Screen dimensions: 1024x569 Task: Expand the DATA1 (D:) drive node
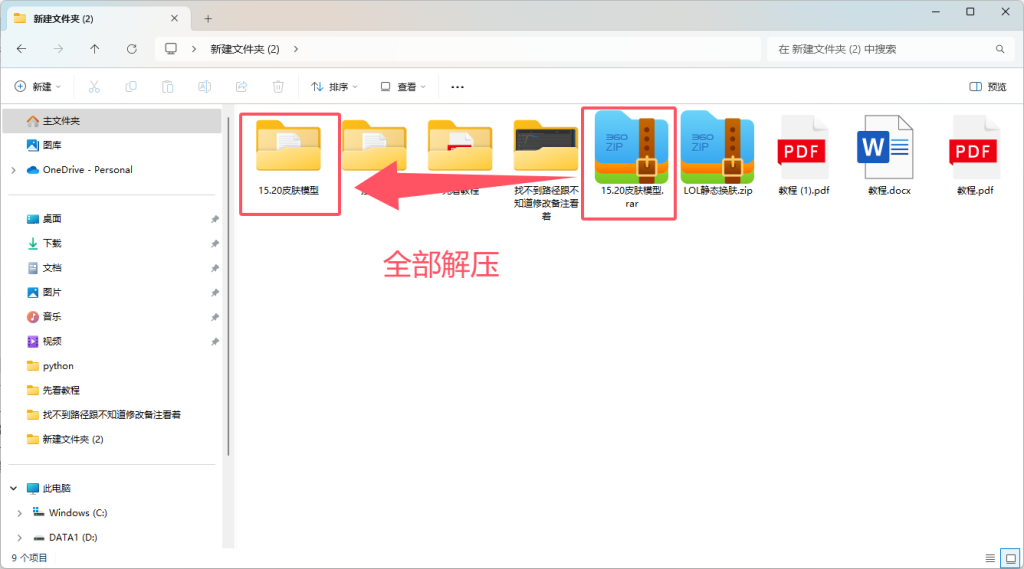[x=20, y=538]
